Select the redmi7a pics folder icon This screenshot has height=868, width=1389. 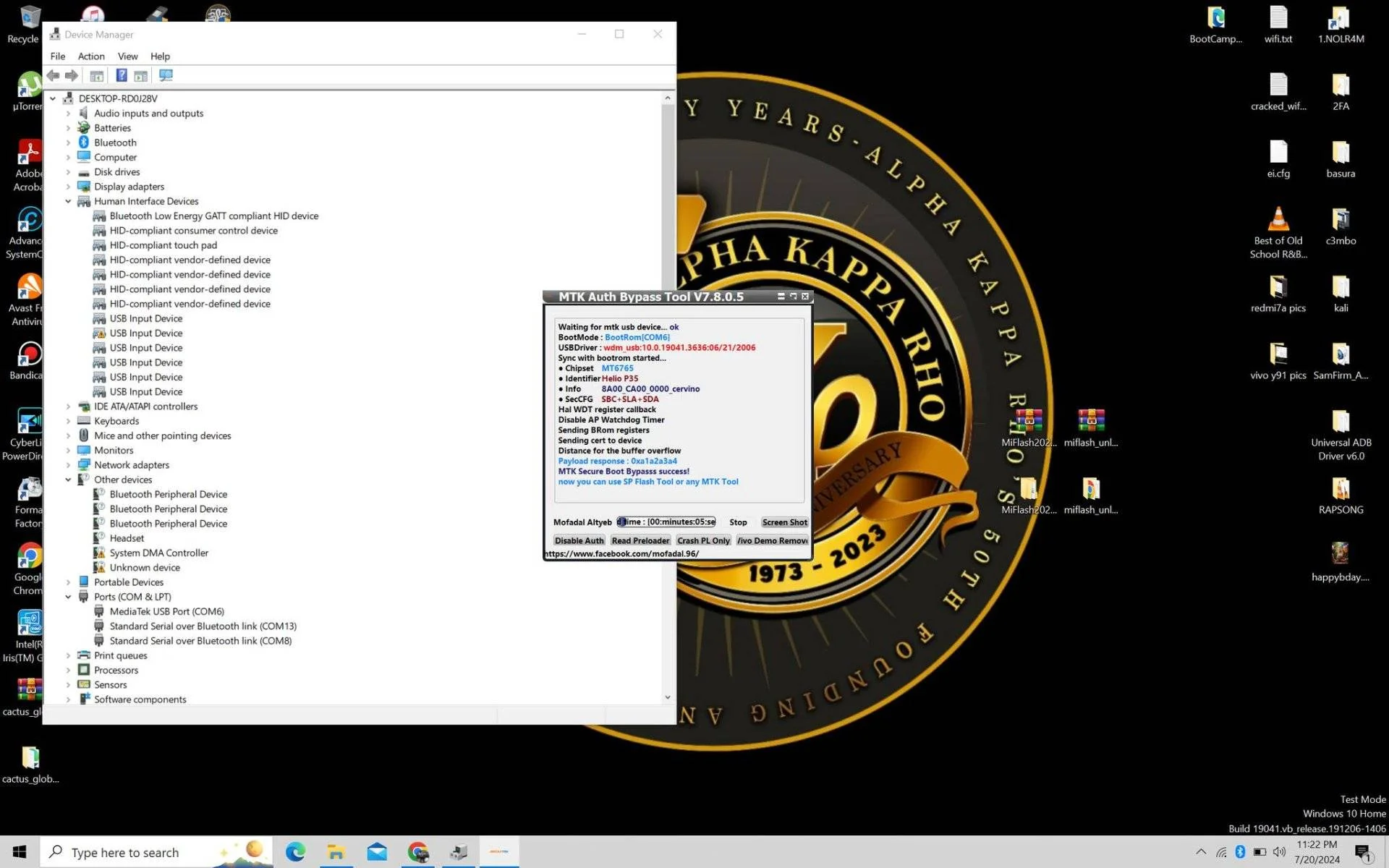(1278, 294)
